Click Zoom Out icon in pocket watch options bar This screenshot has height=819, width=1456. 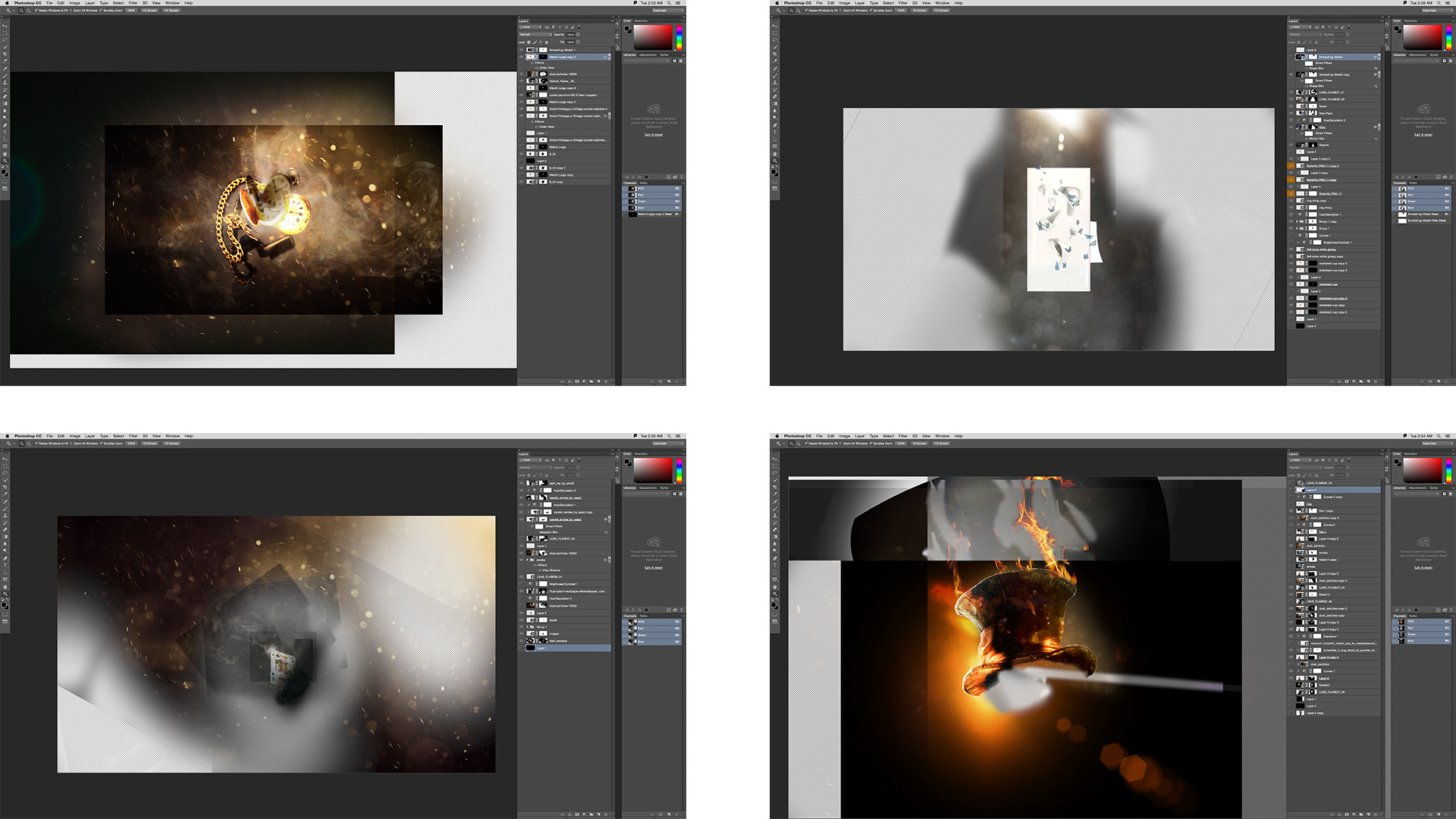point(28,11)
